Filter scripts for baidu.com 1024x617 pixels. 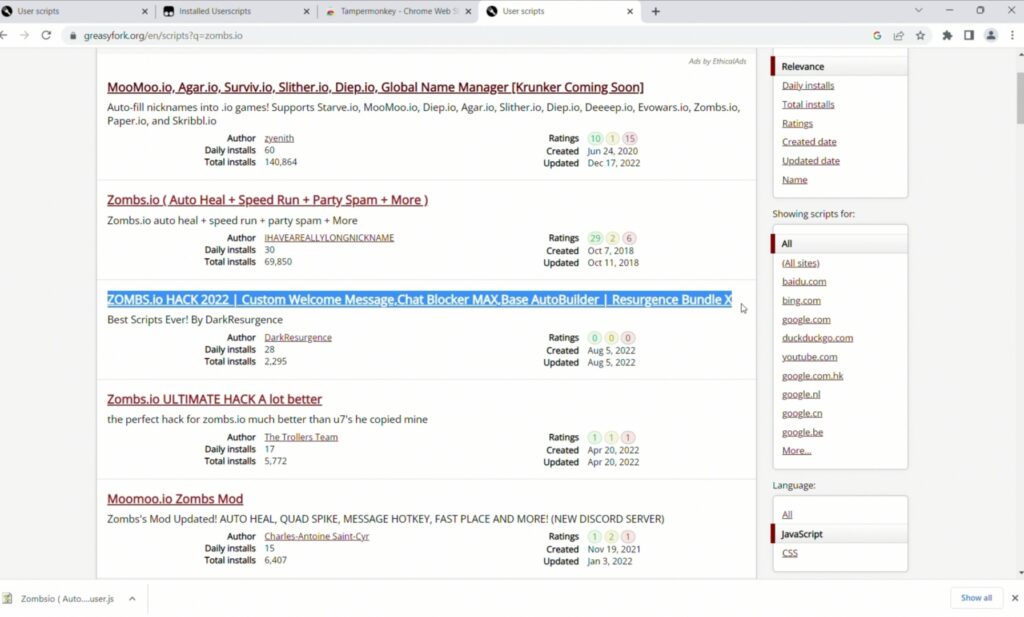pyautogui.click(x=804, y=281)
